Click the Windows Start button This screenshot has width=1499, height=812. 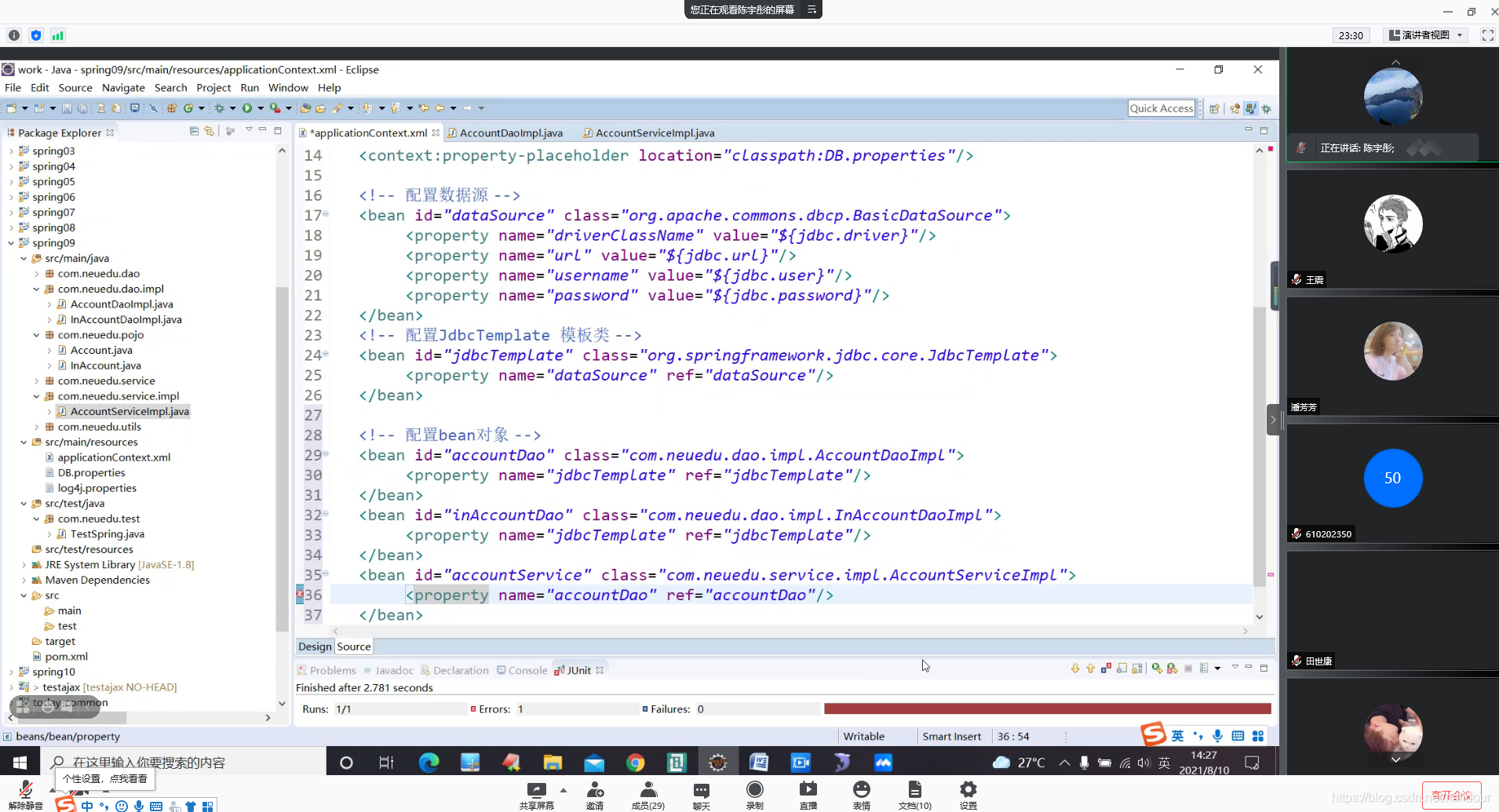(20, 763)
